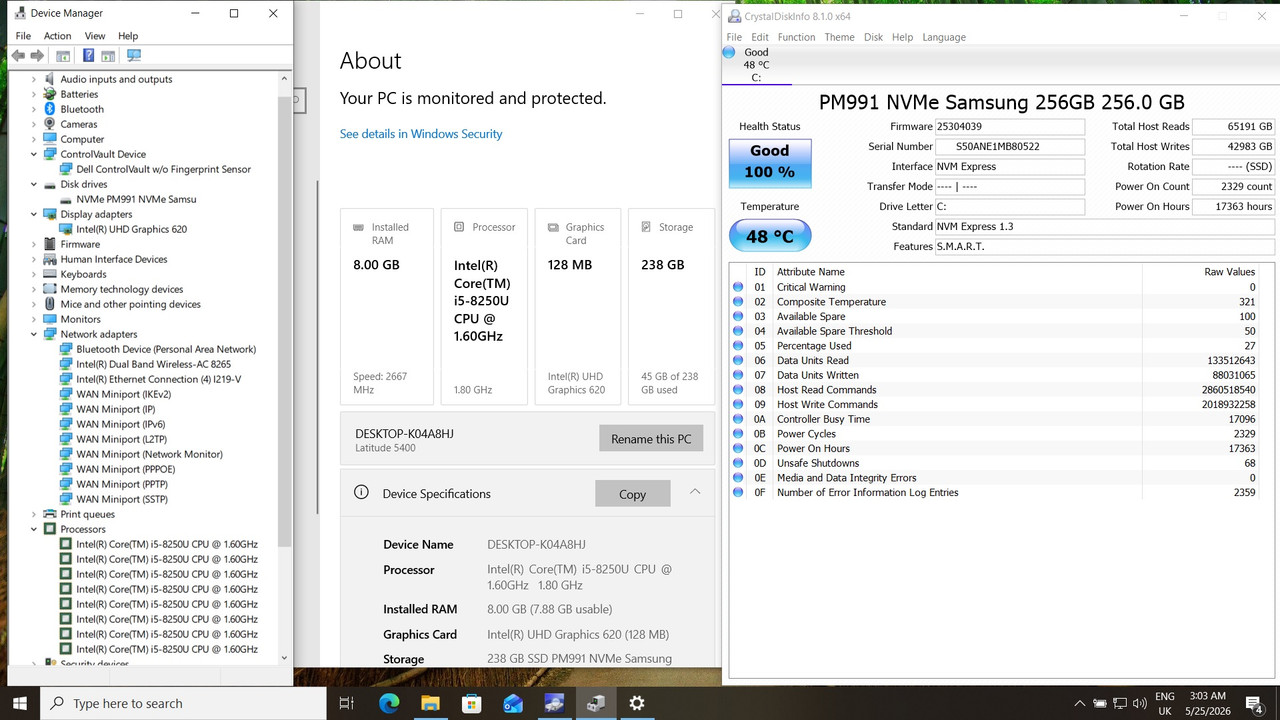The image size is (1280, 720).
Task: Open Outlook from the taskbar
Action: tap(513, 703)
